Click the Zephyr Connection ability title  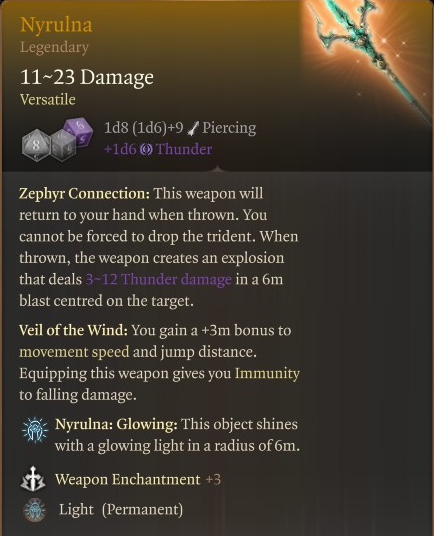click(84, 193)
